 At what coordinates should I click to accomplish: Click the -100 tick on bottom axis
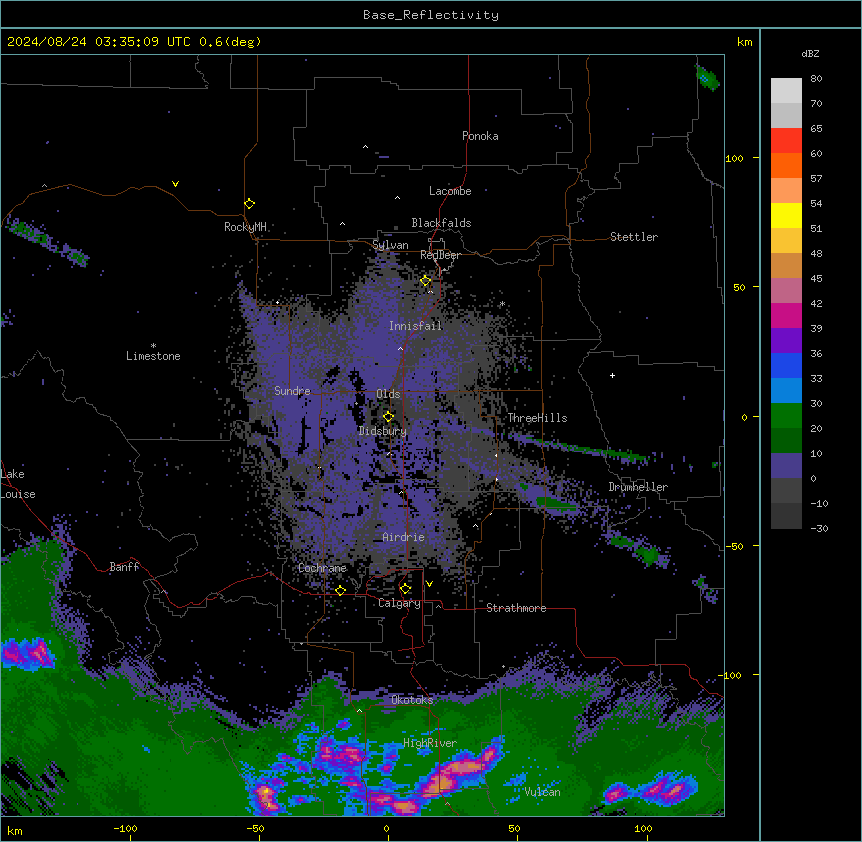pos(125,828)
